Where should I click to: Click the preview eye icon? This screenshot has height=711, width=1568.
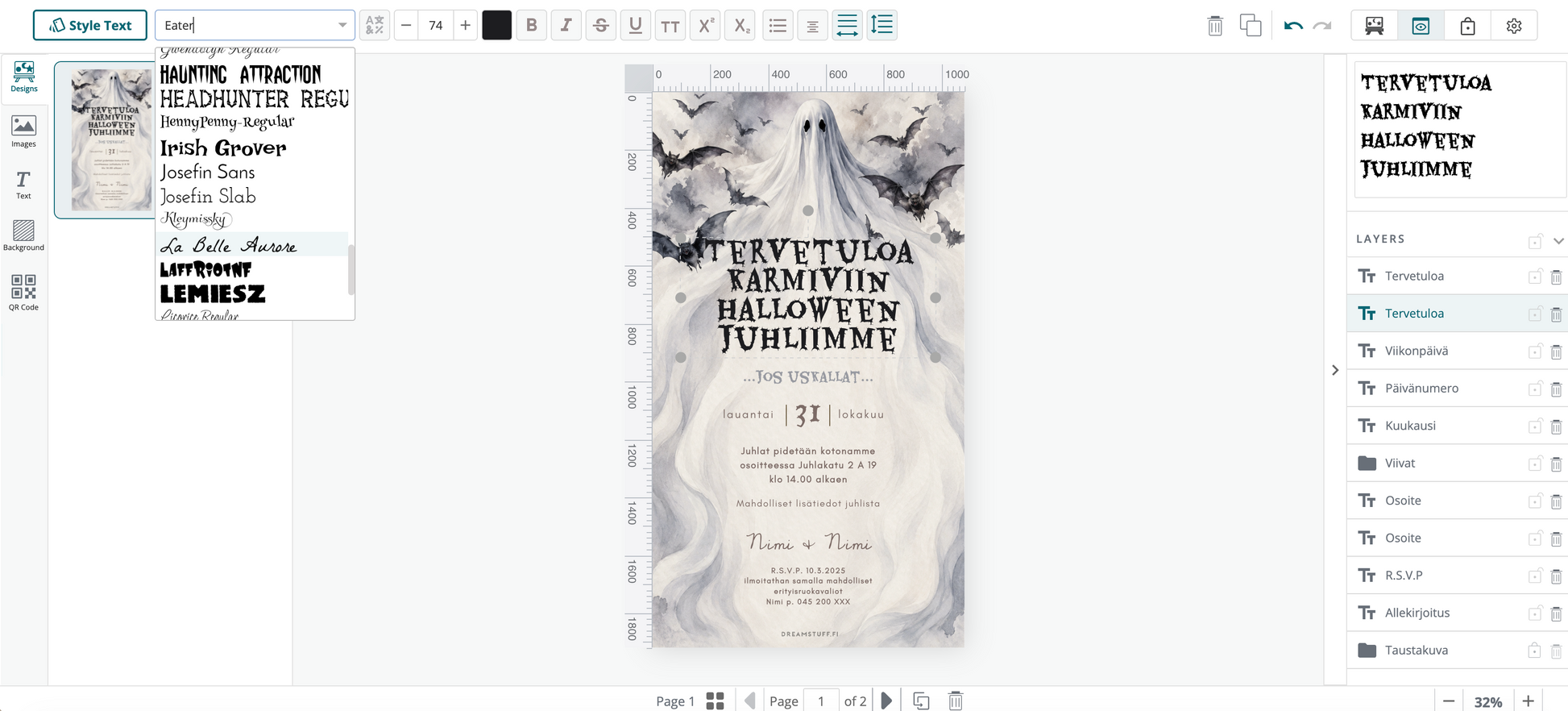[1421, 25]
